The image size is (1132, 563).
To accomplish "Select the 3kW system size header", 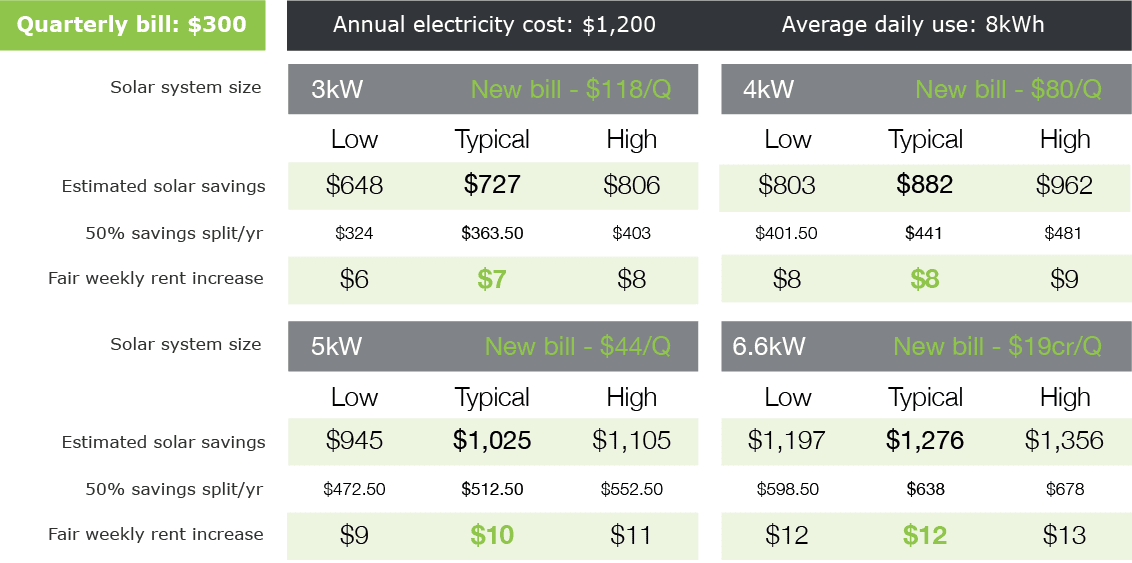I will 337,89.
